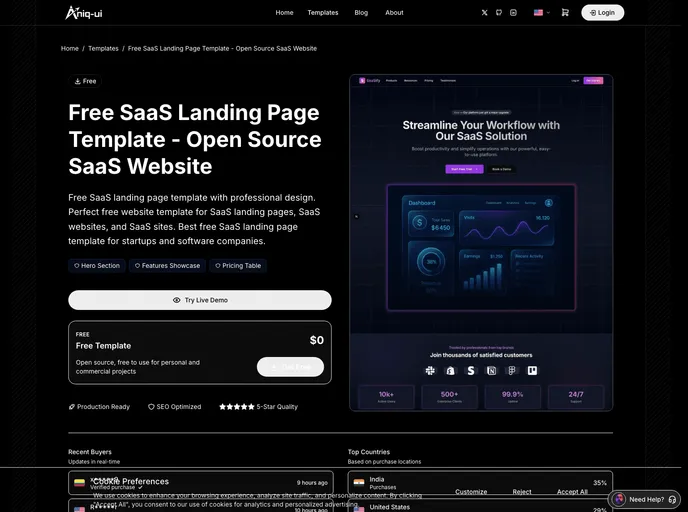Go to Home in top navigation
Viewport: 688px width, 512px height.
pyautogui.click(x=284, y=13)
